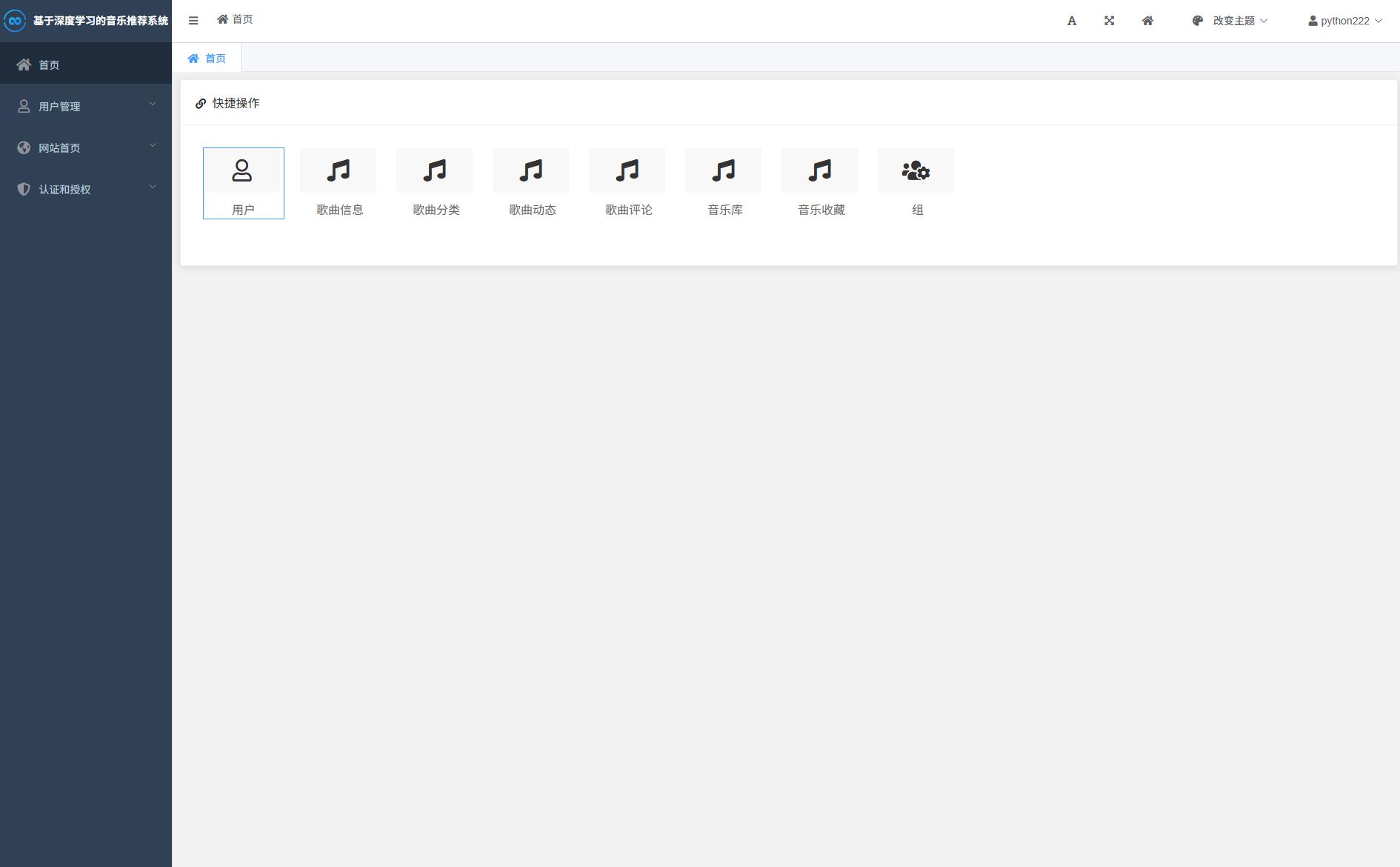The height and width of the screenshot is (867, 1400).
Task: Open the 歌曲分类 music note shortcut
Action: point(435,171)
